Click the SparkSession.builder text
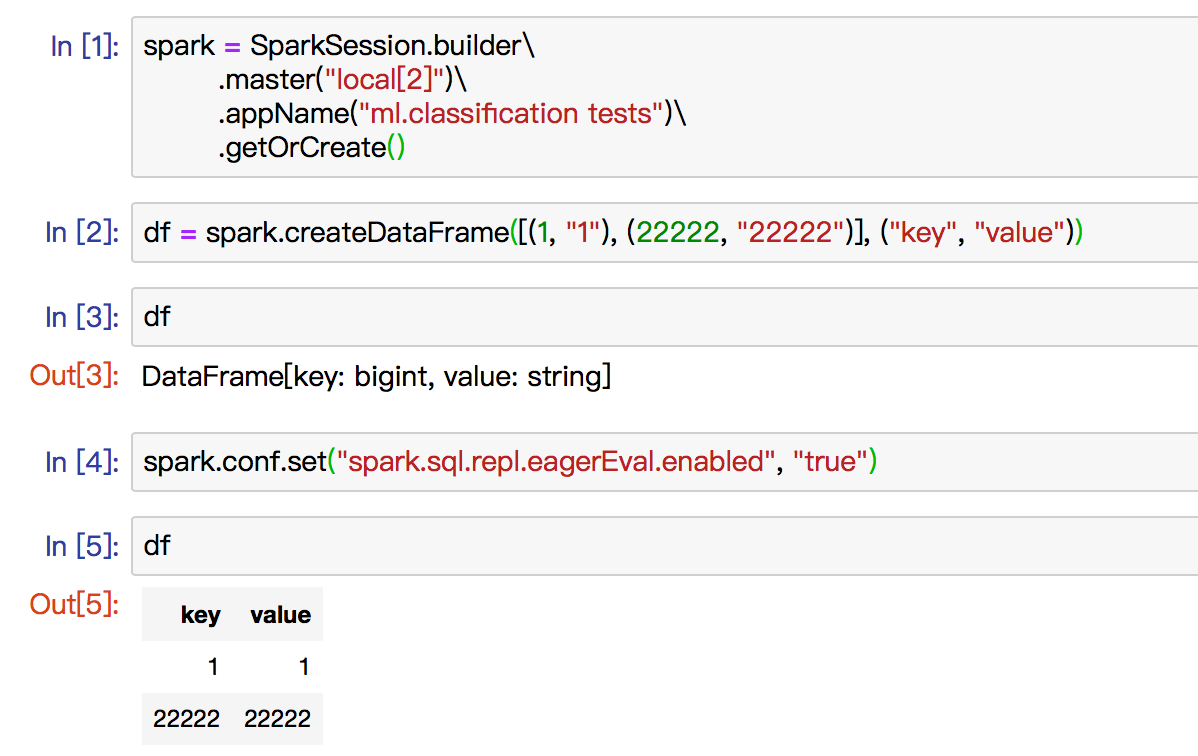Screen dimensions: 1198x756 point(386,46)
